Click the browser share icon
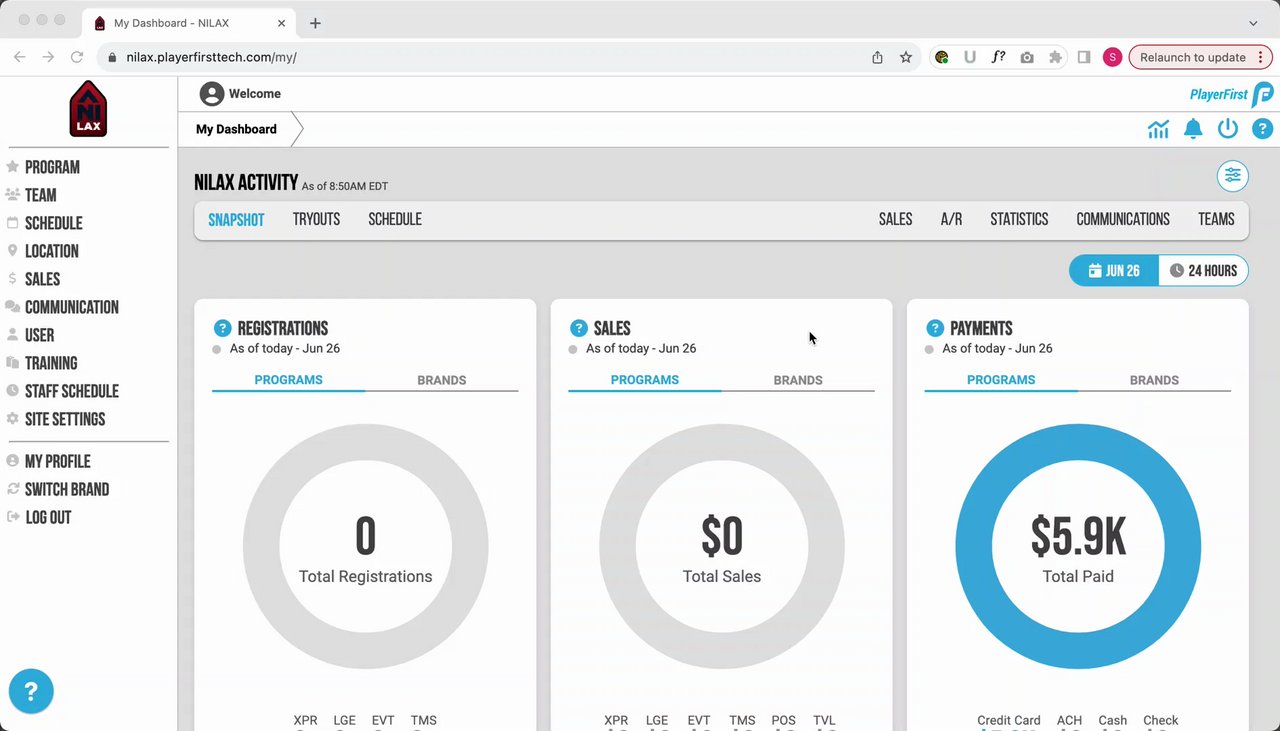This screenshot has width=1280, height=731. pos(877,57)
